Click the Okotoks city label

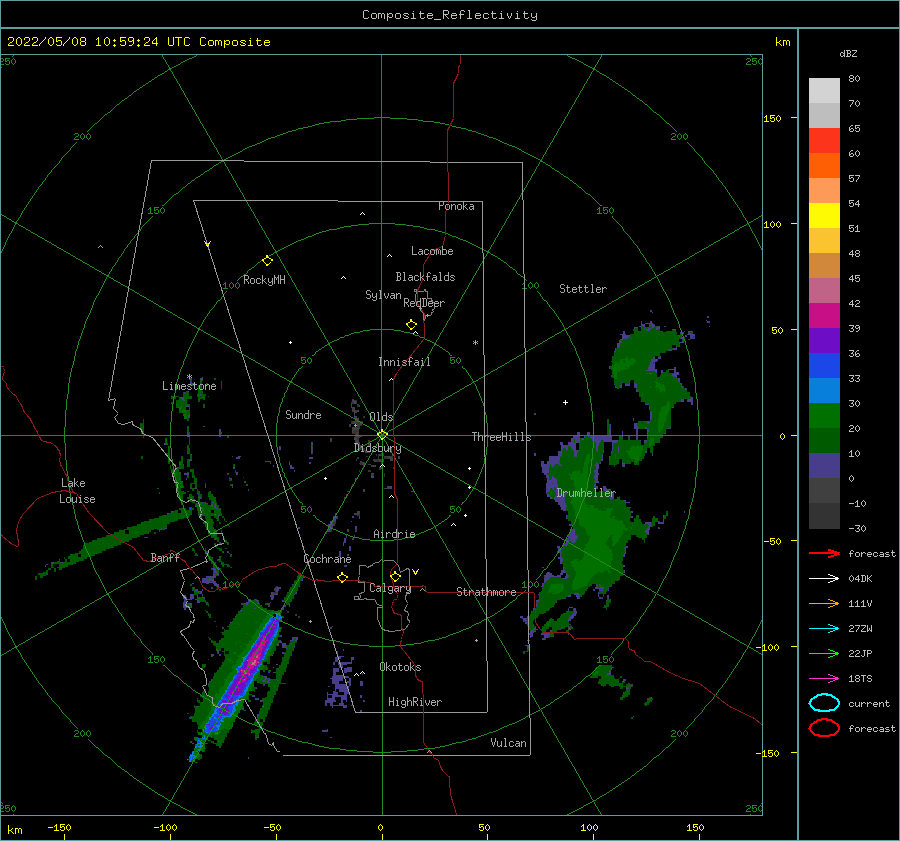coord(400,667)
